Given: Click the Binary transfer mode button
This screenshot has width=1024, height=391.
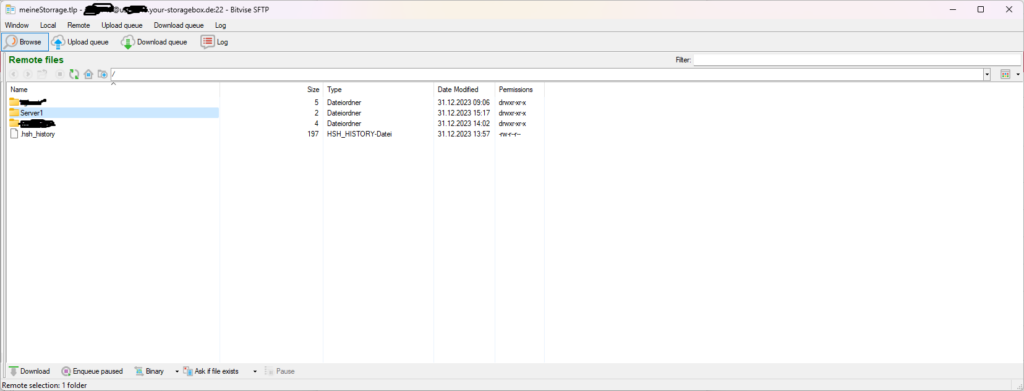Looking at the screenshot, I should 150,371.
